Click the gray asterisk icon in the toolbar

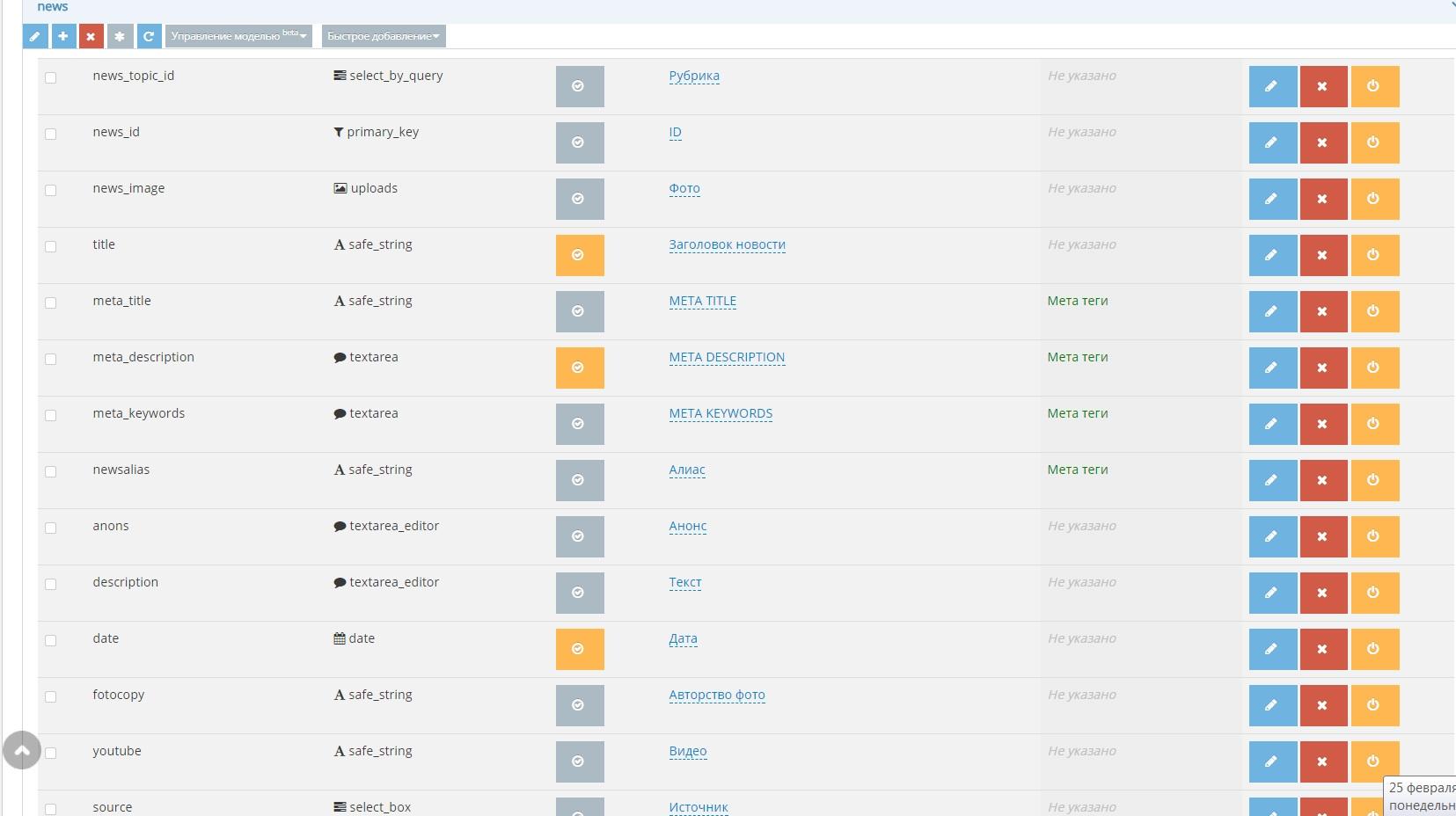click(x=120, y=36)
